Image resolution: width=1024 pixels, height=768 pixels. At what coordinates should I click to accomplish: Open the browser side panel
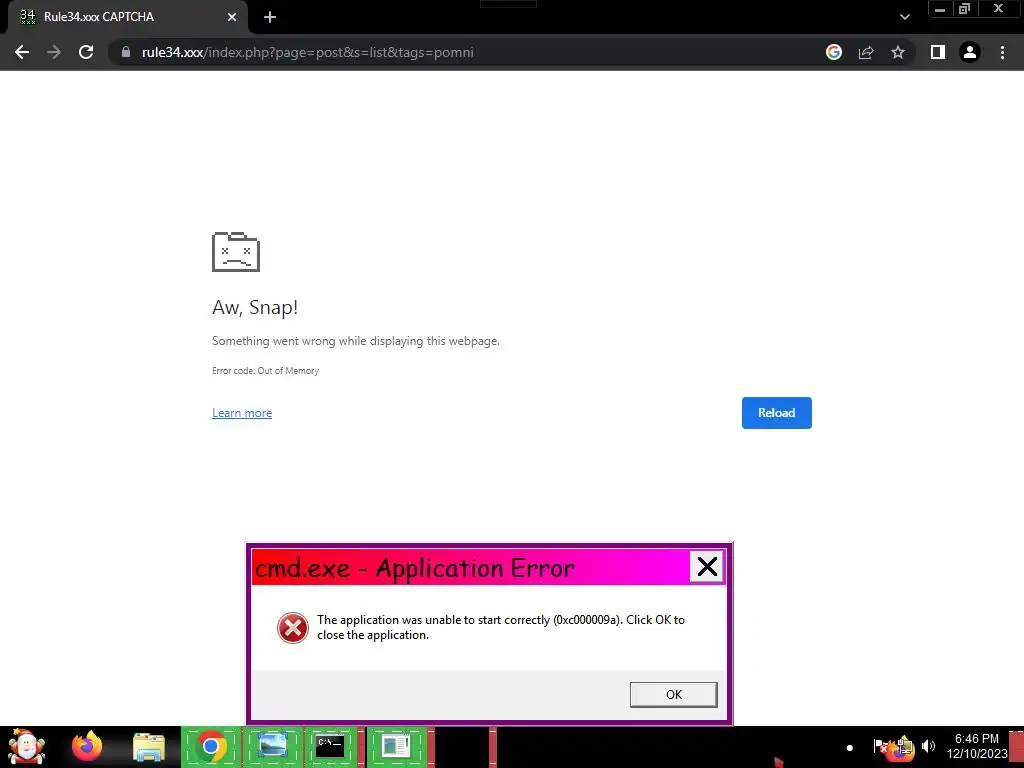(x=938, y=52)
